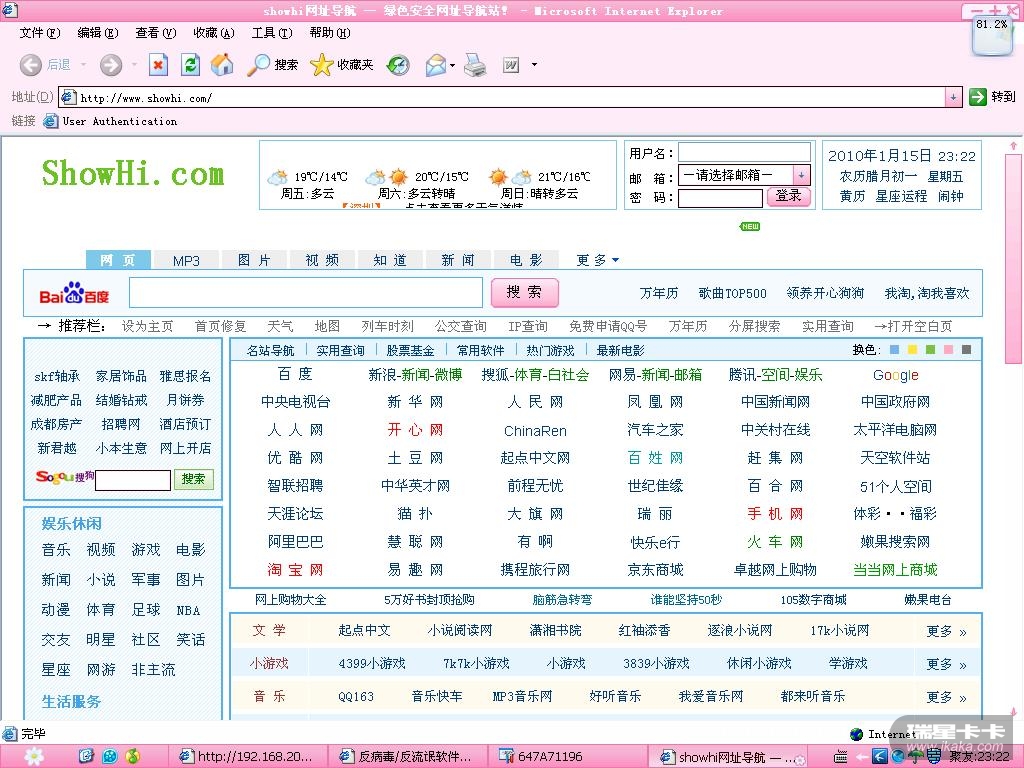Open taskbar item 反病毒/反流氓软件
This screenshot has width=1024, height=768.
(x=406, y=756)
